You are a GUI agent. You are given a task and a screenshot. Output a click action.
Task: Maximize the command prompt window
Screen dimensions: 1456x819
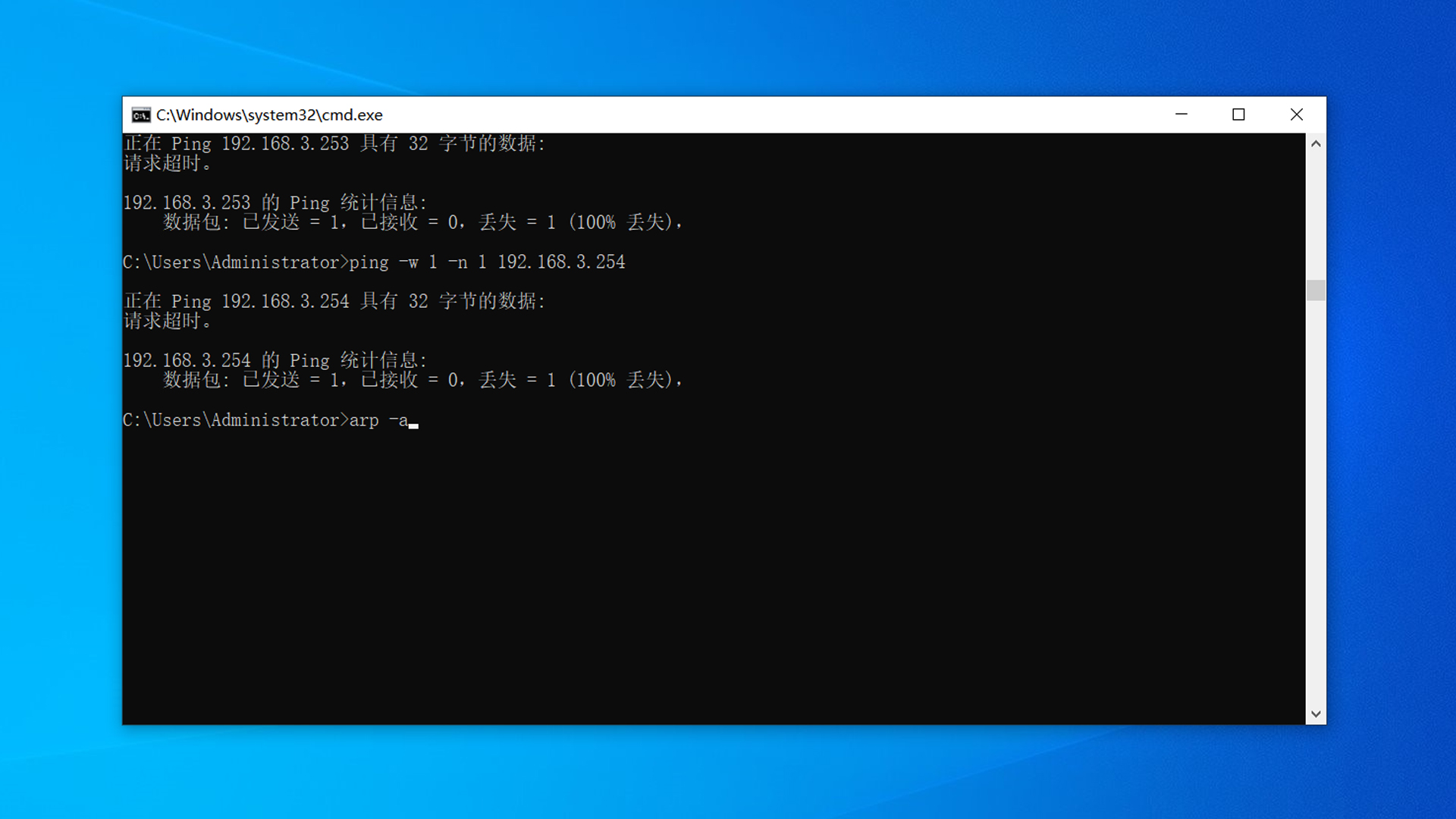tap(1238, 115)
